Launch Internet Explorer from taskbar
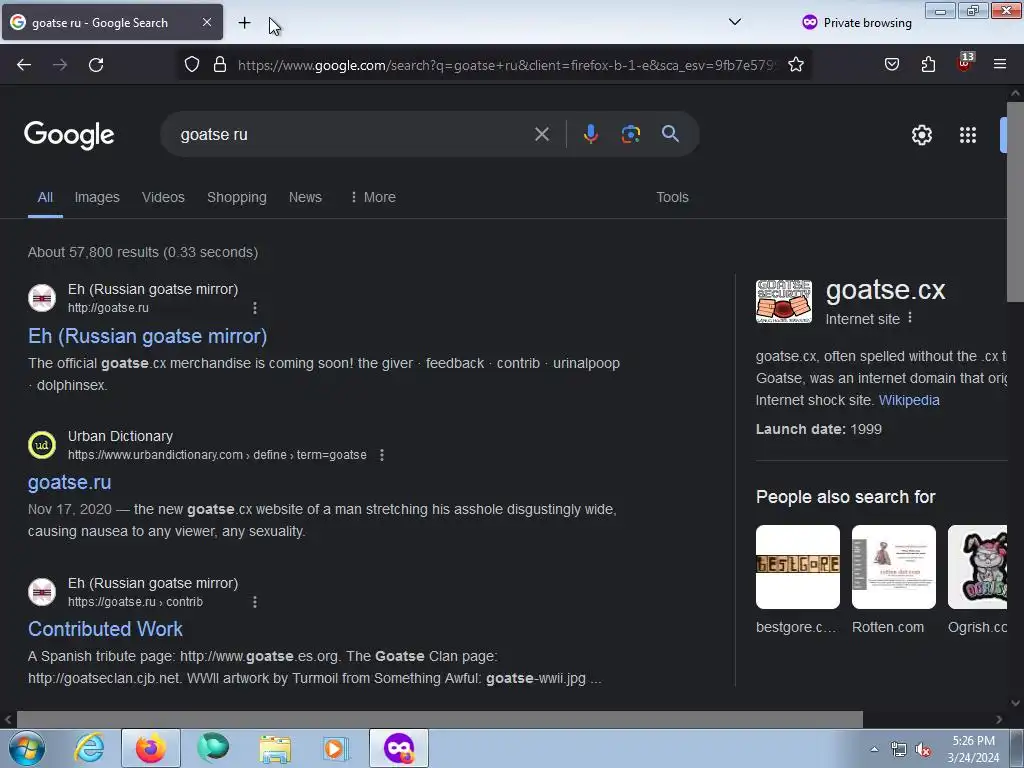This screenshot has height=768, width=1024. point(89,748)
